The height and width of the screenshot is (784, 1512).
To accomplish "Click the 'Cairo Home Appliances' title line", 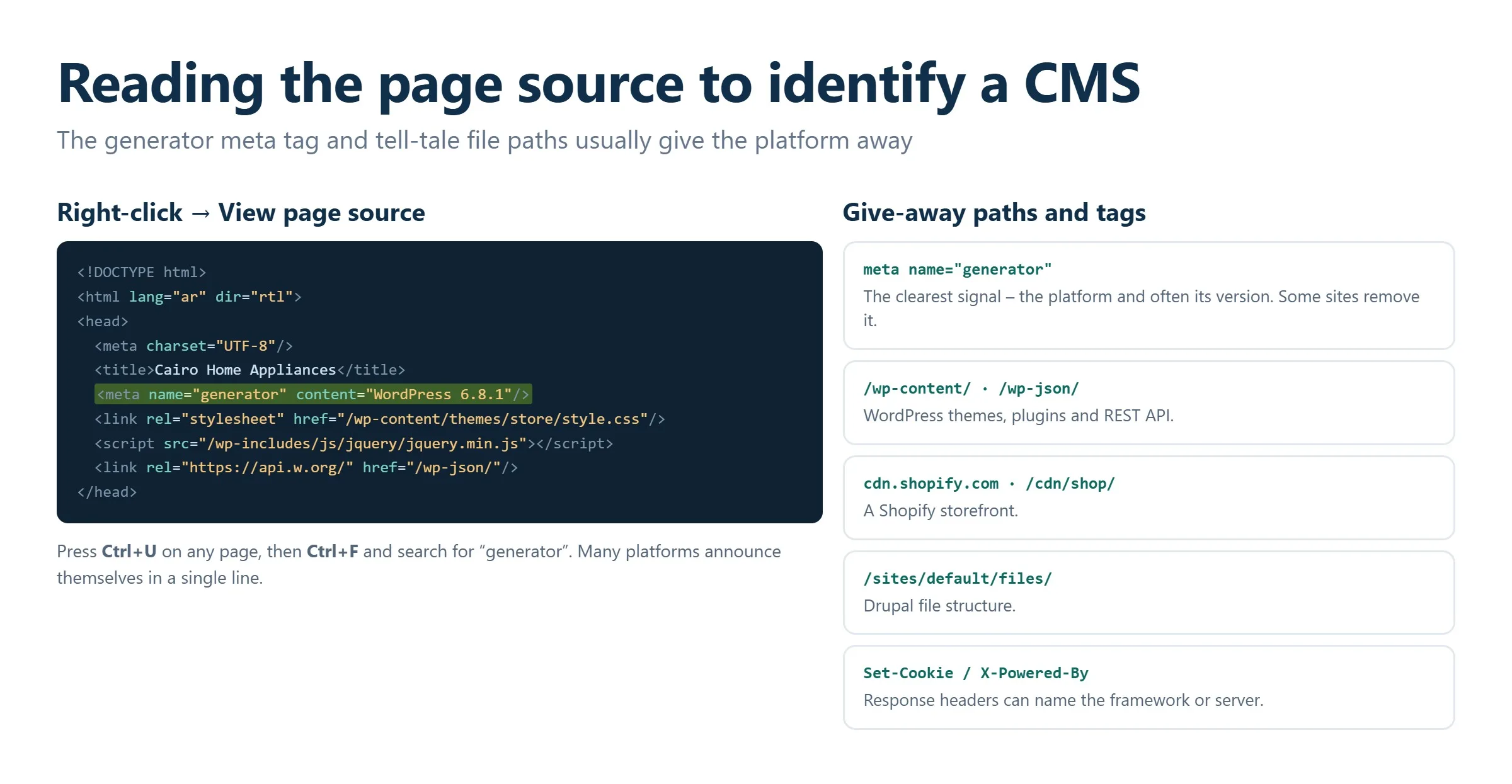I will tap(249, 370).
